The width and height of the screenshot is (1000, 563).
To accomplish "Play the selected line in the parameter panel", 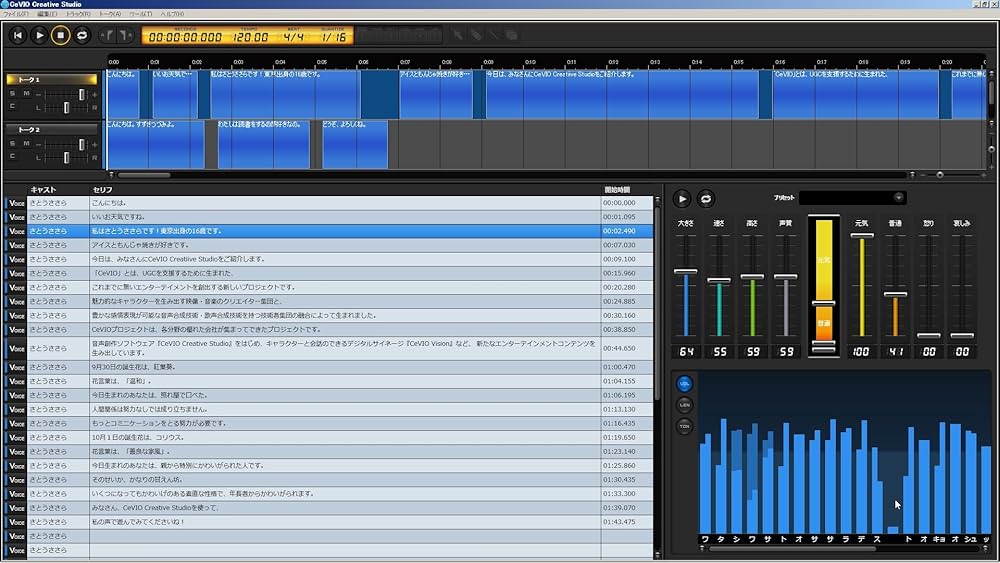I will point(682,199).
